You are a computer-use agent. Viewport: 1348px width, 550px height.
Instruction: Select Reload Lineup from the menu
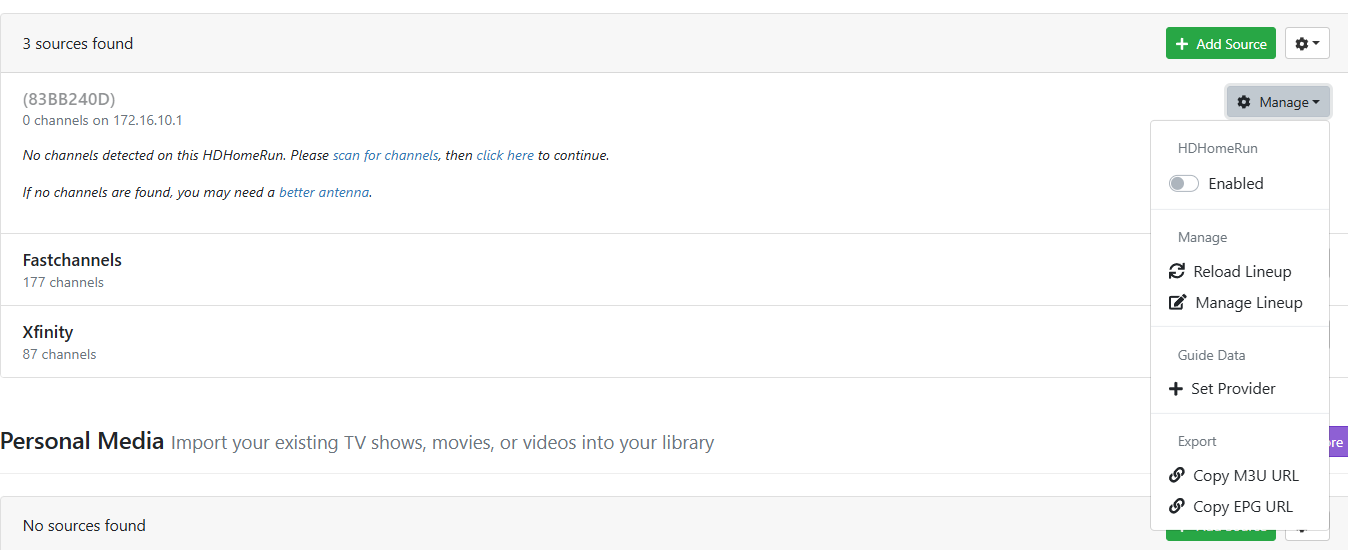pos(1240,272)
